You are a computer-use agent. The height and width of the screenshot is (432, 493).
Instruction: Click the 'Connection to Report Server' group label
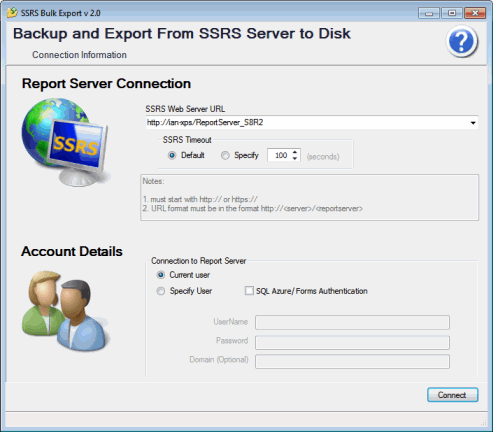click(x=199, y=261)
